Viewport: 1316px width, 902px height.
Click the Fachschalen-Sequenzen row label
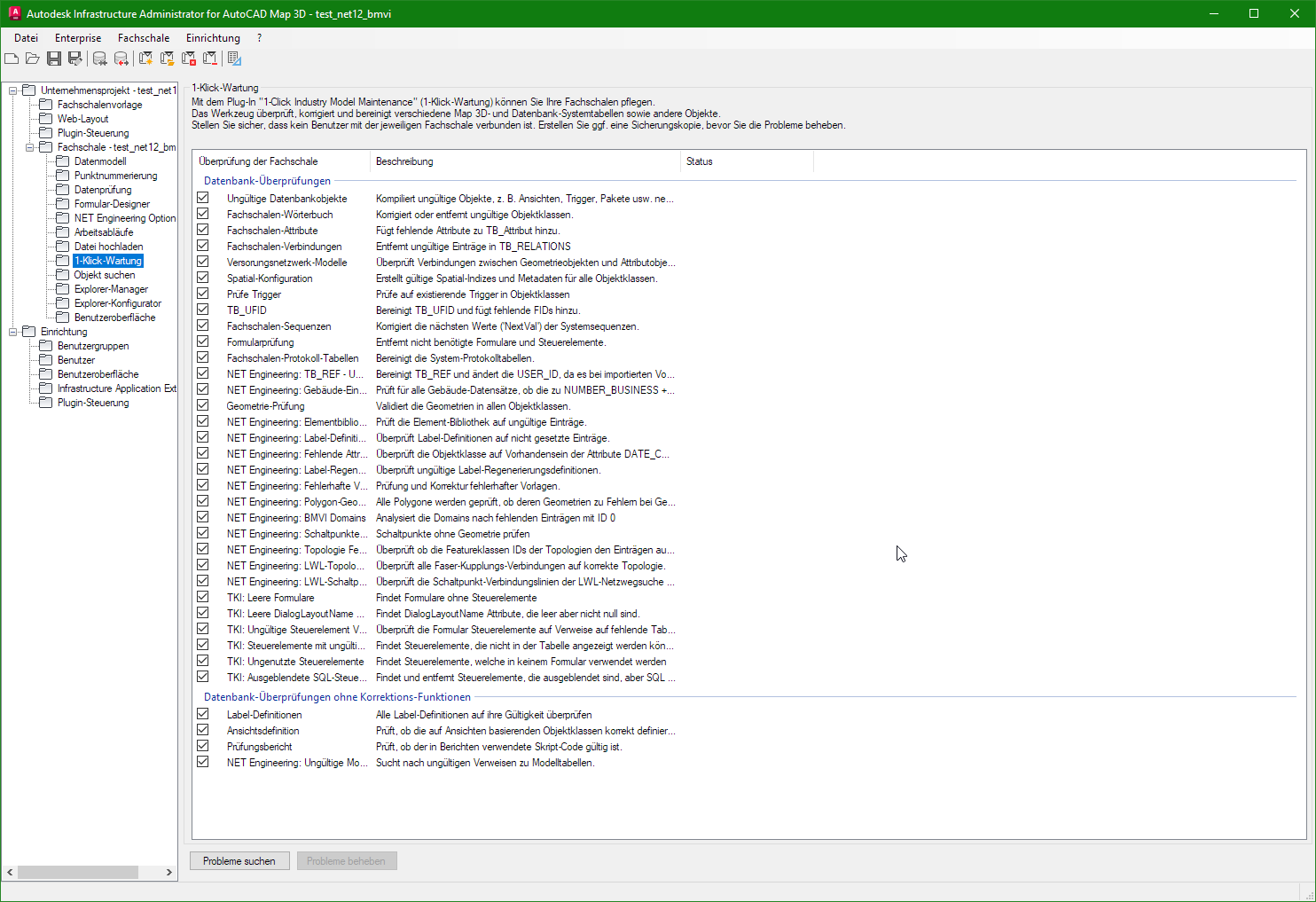tap(278, 326)
